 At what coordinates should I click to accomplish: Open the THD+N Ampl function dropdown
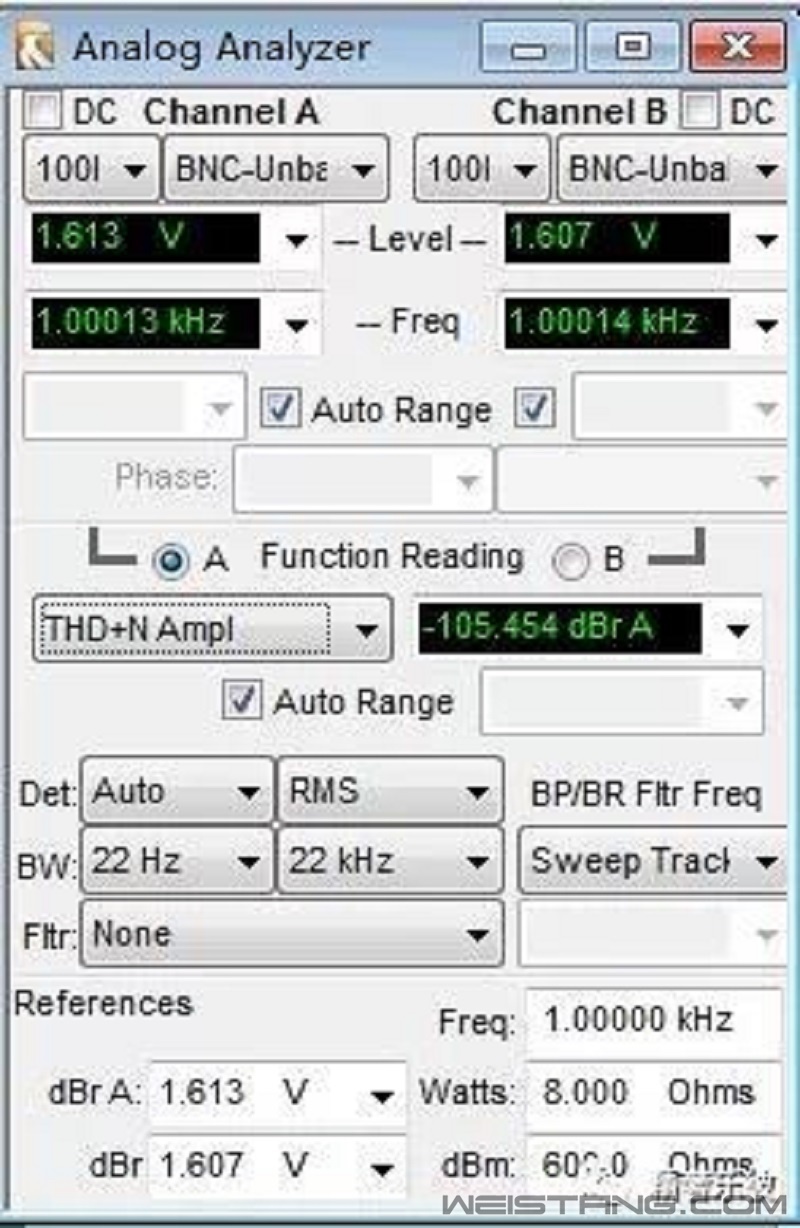[x=212, y=629]
